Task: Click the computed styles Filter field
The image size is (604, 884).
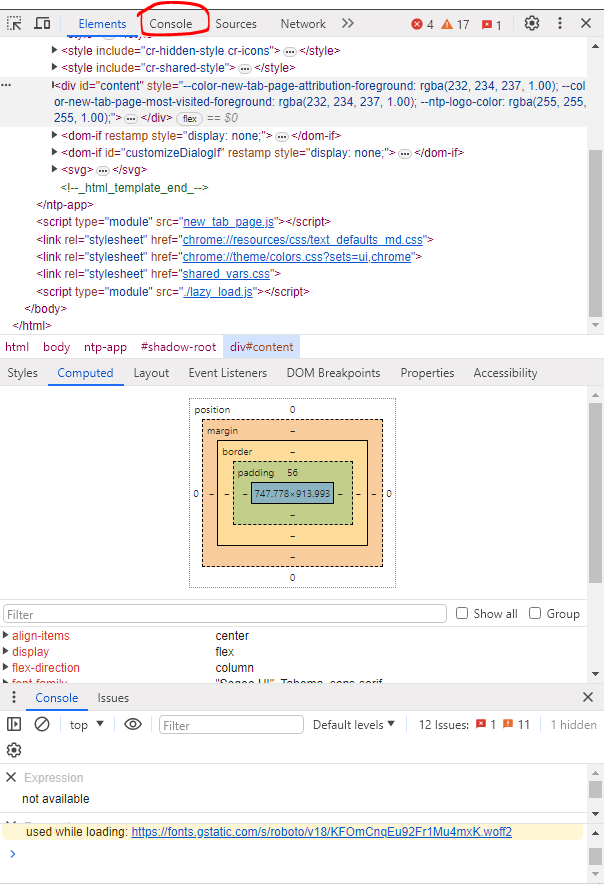Action: (225, 614)
